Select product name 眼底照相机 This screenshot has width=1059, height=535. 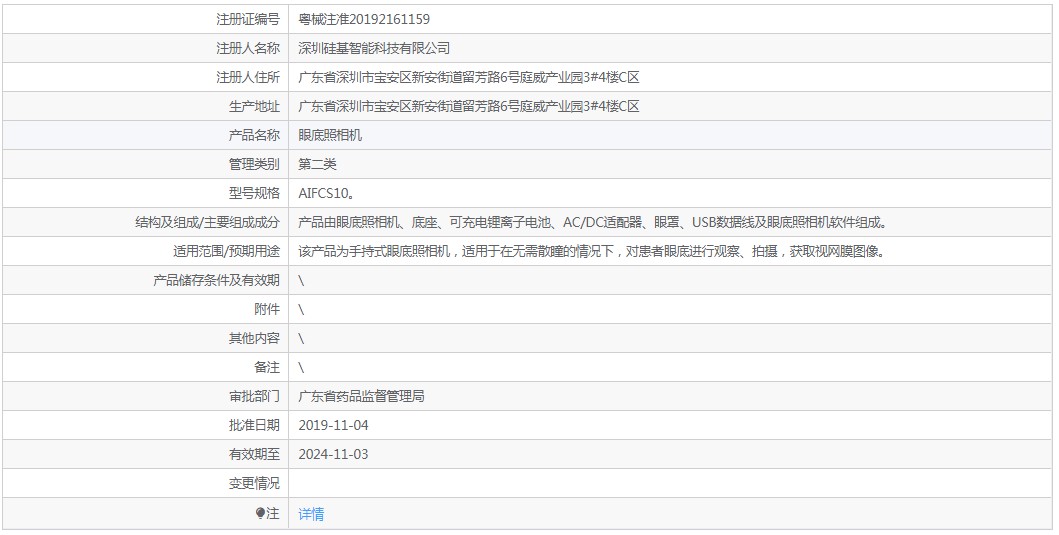[x=330, y=136]
